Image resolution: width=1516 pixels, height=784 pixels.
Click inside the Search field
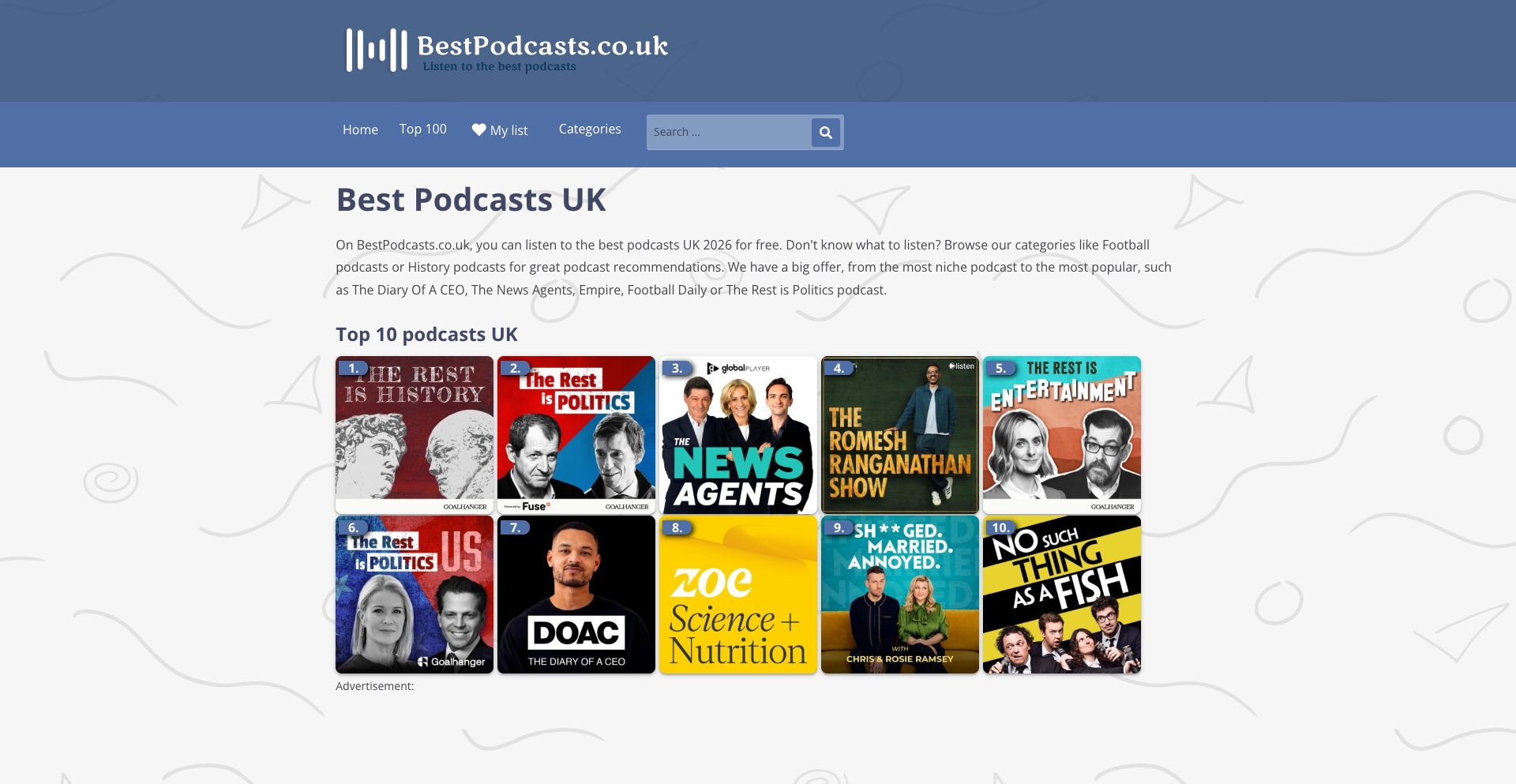[726, 132]
